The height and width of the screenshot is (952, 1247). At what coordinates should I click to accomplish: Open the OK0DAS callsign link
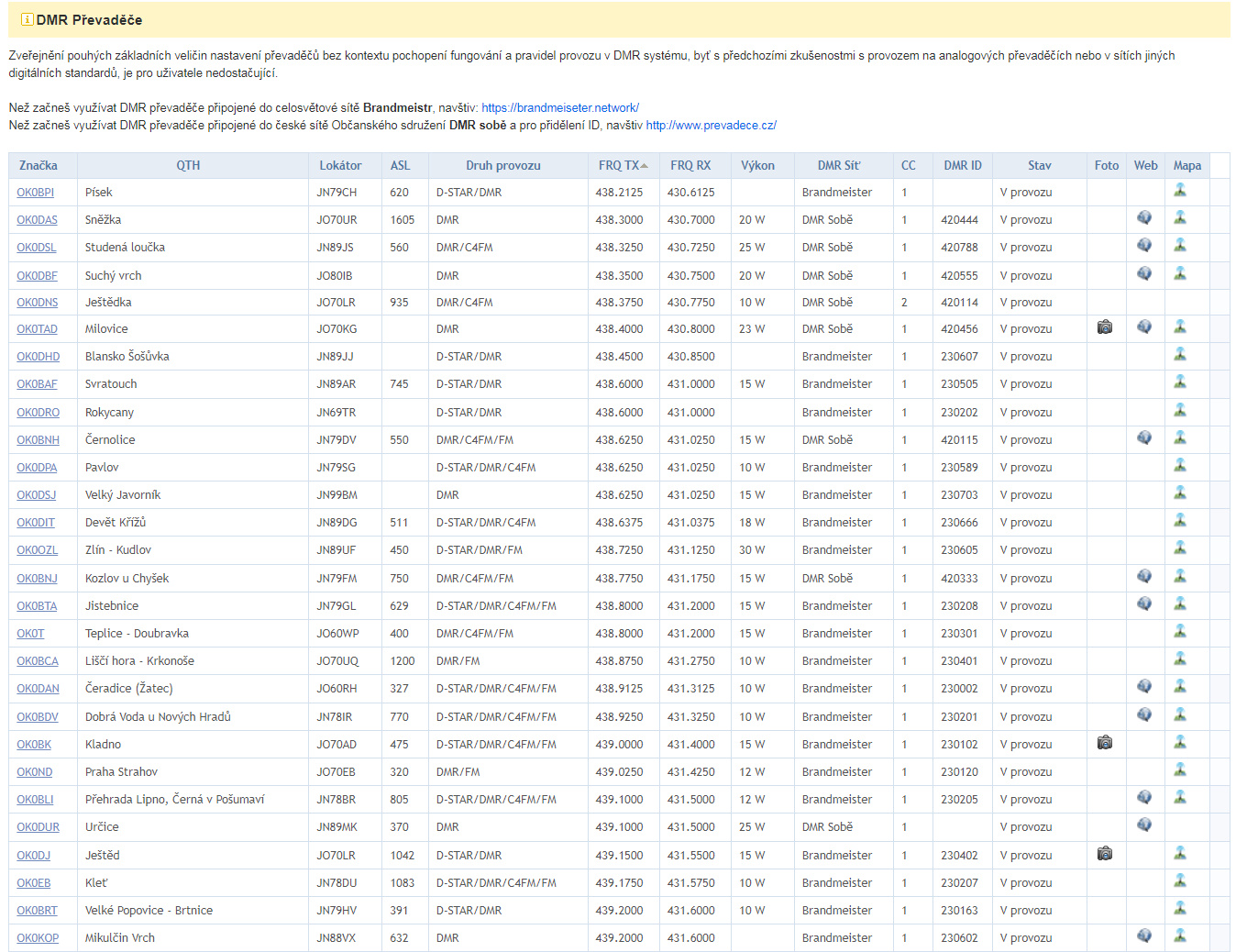click(37, 220)
